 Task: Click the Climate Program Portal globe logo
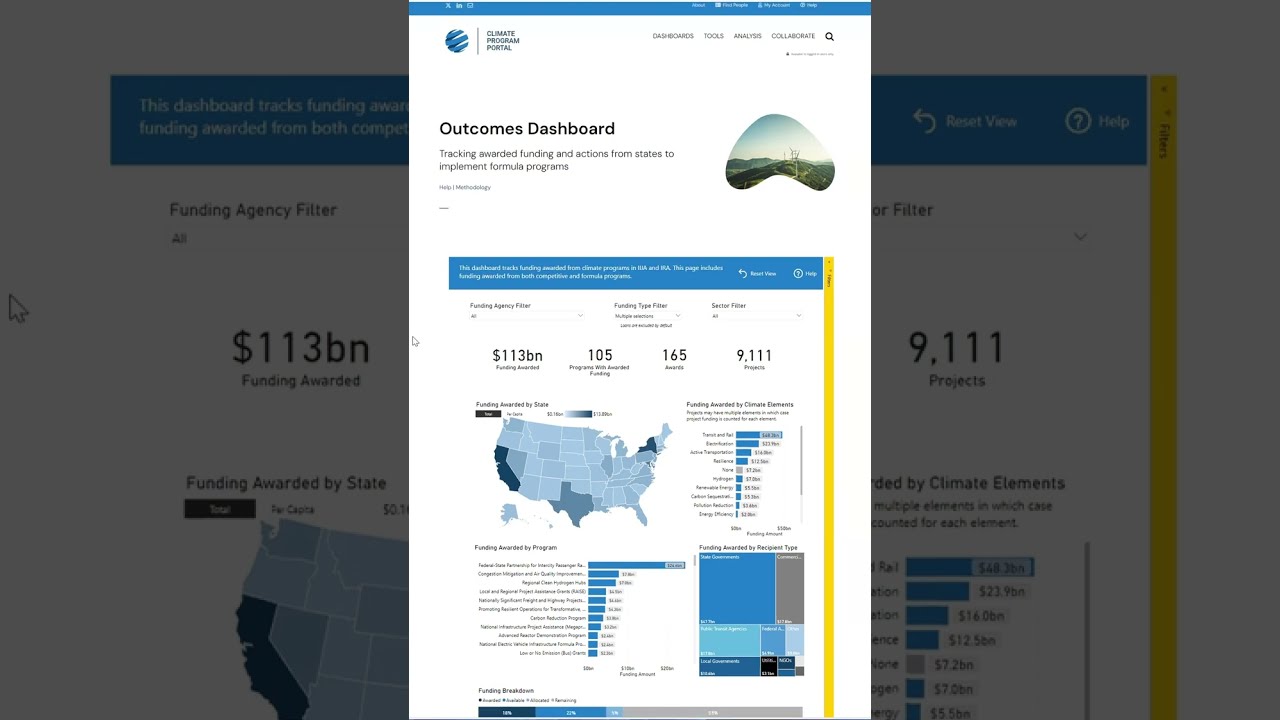point(457,41)
